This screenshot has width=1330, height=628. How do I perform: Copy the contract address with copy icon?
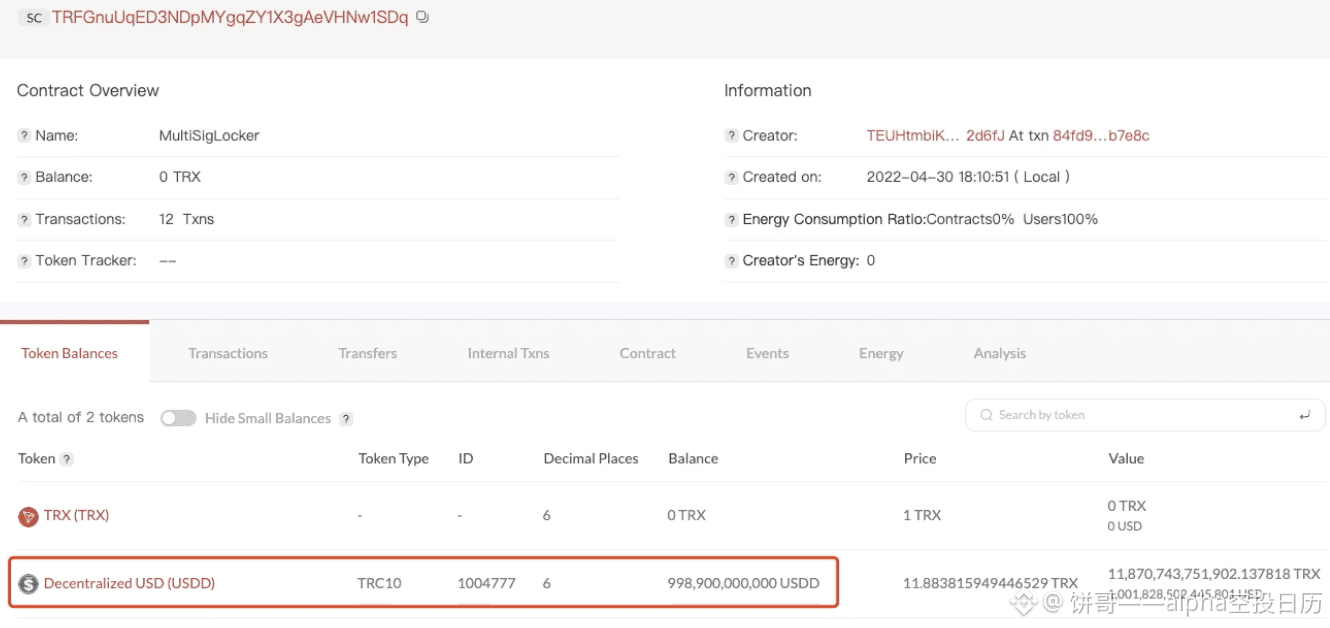[x=422, y=17]
